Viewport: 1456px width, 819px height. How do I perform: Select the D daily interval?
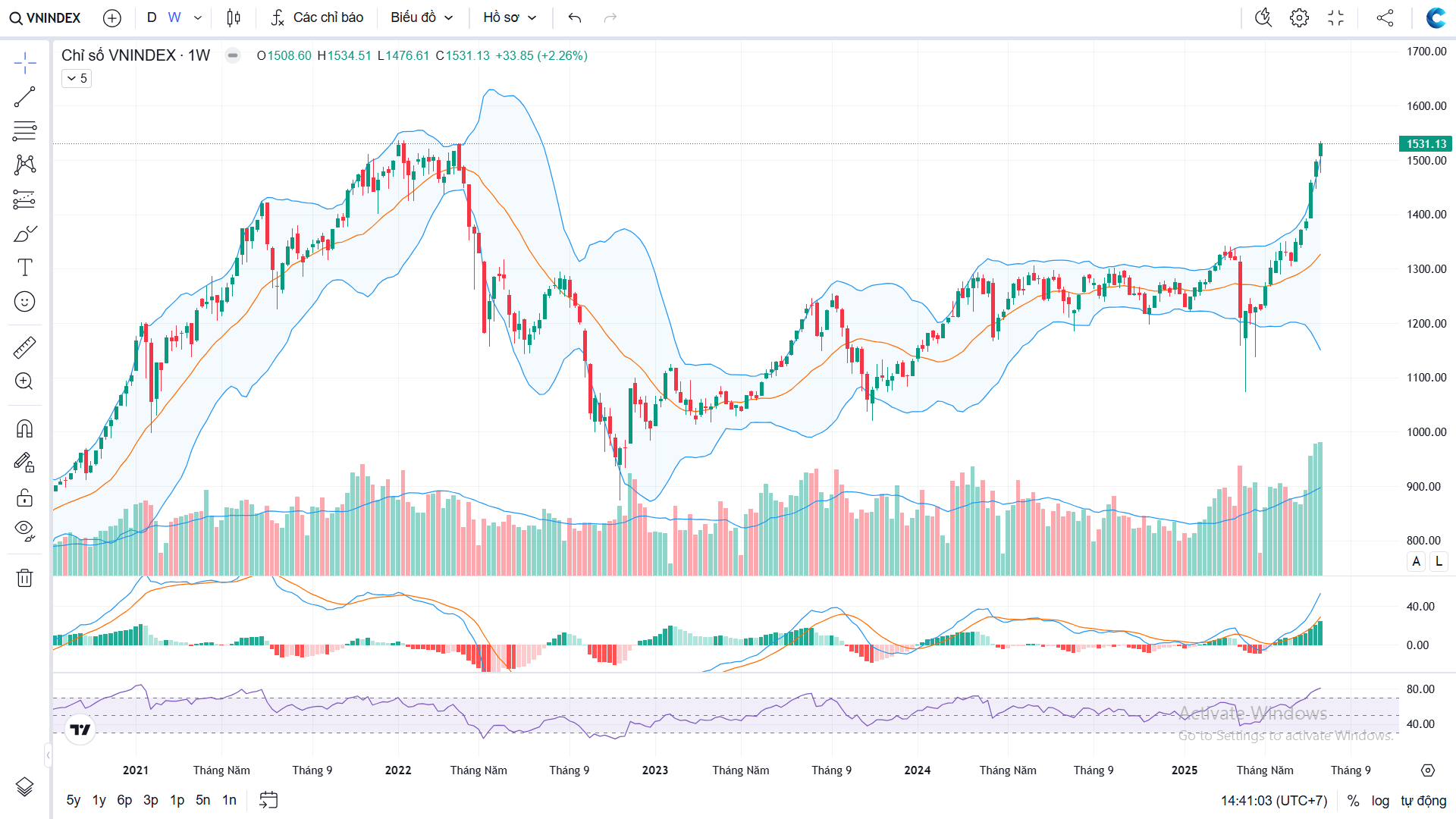[x=152, y=17]
